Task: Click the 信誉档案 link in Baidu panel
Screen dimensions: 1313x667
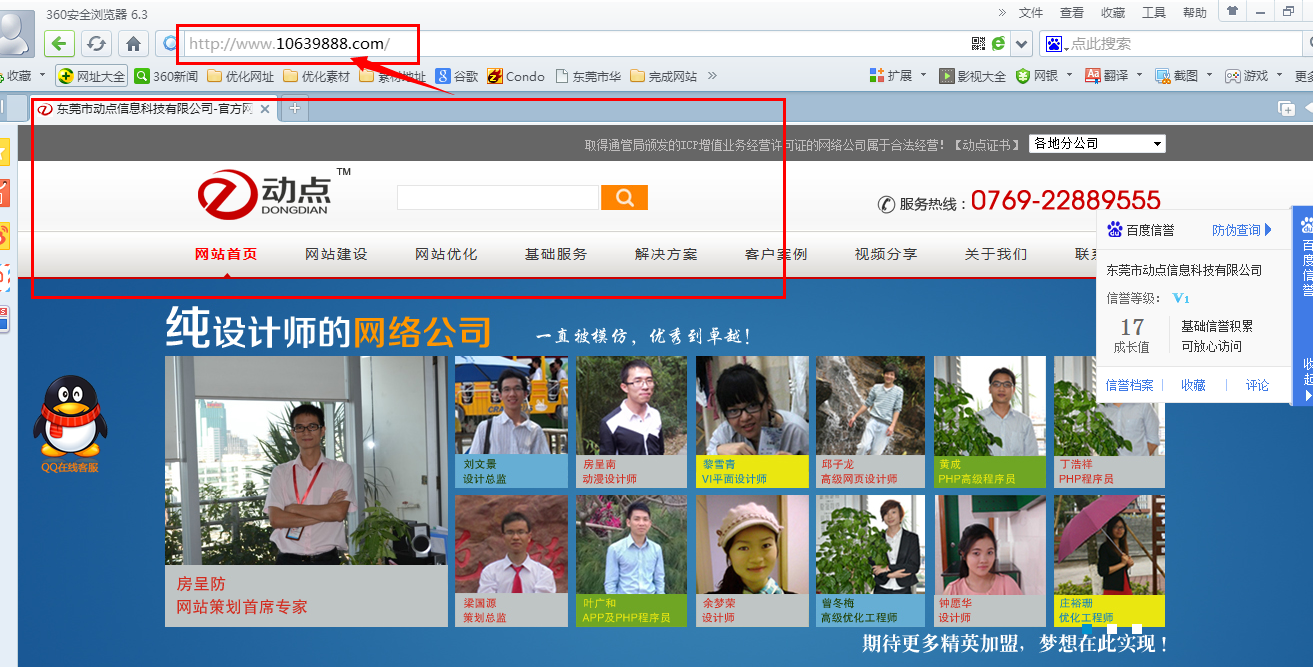Action: (1129, 385)
